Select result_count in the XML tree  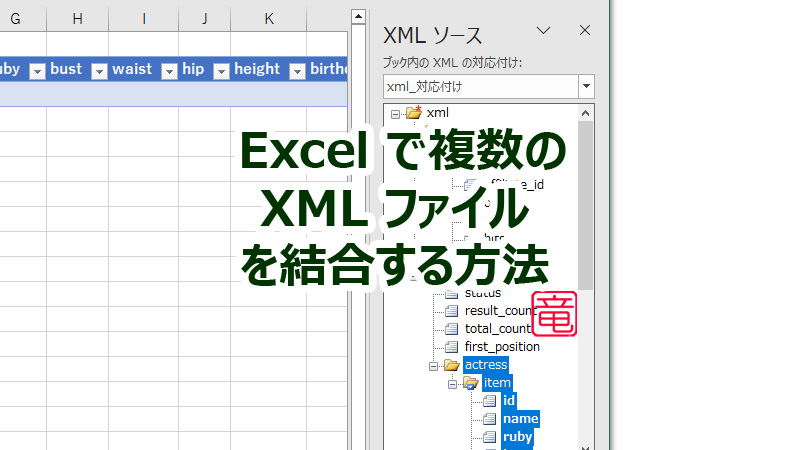499,311
